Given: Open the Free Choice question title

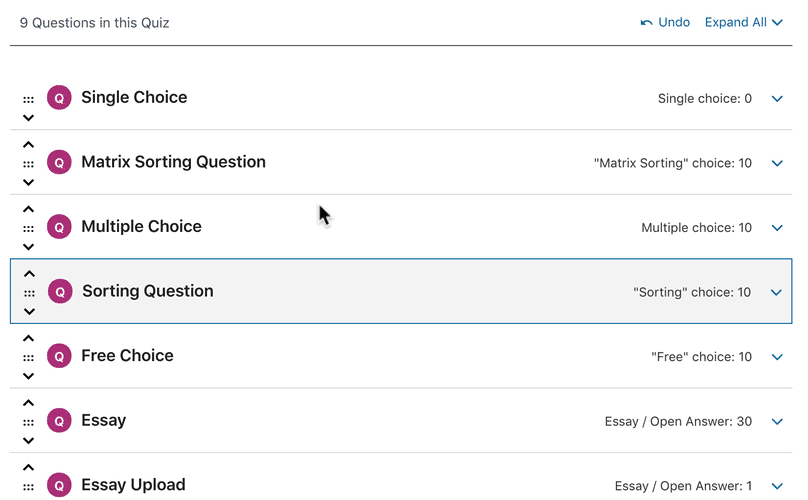Looking at the screenshot, I should click(x=127, y=356).
